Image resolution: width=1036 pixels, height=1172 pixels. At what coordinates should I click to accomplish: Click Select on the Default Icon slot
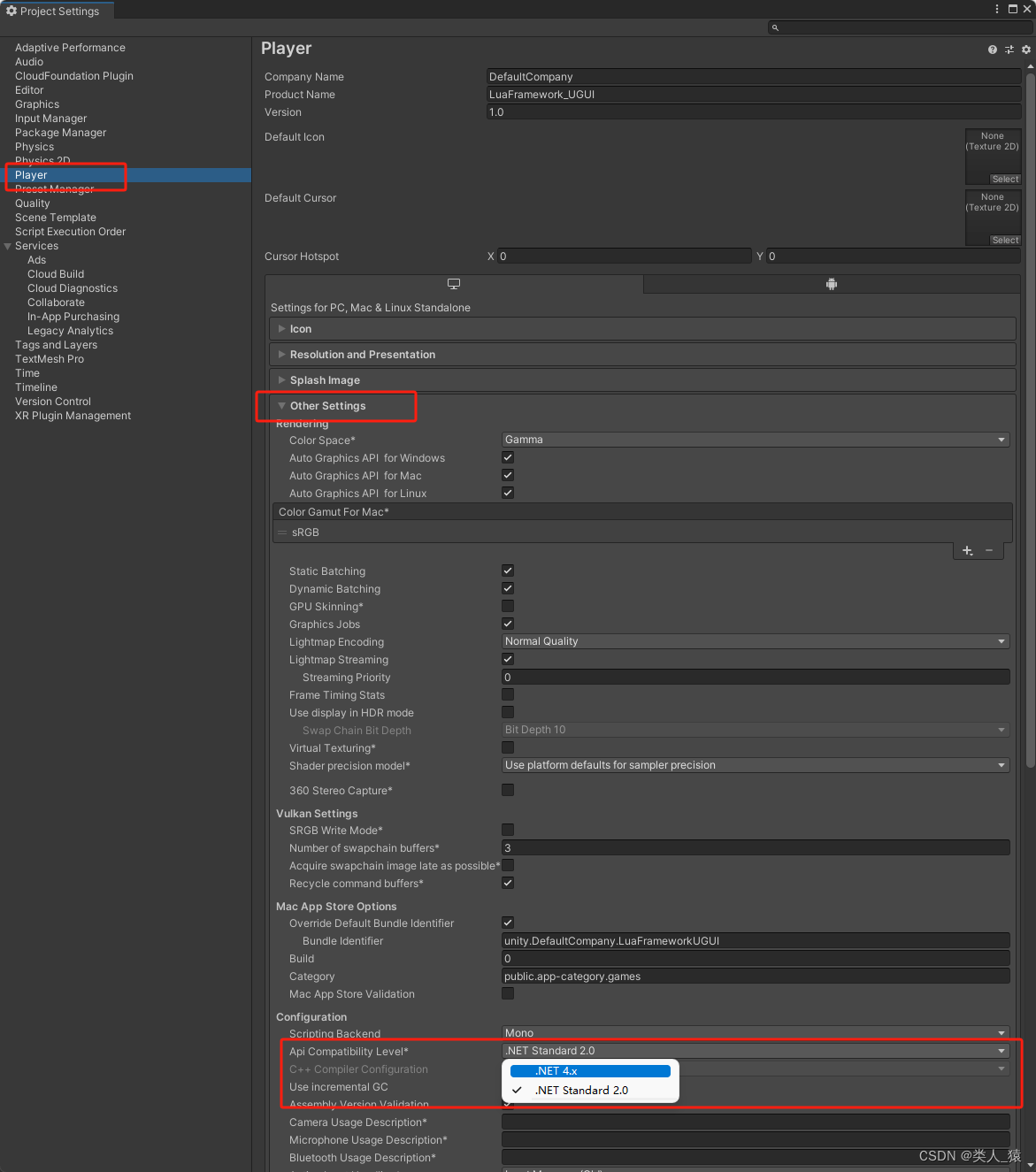[x=1005, y=179]
